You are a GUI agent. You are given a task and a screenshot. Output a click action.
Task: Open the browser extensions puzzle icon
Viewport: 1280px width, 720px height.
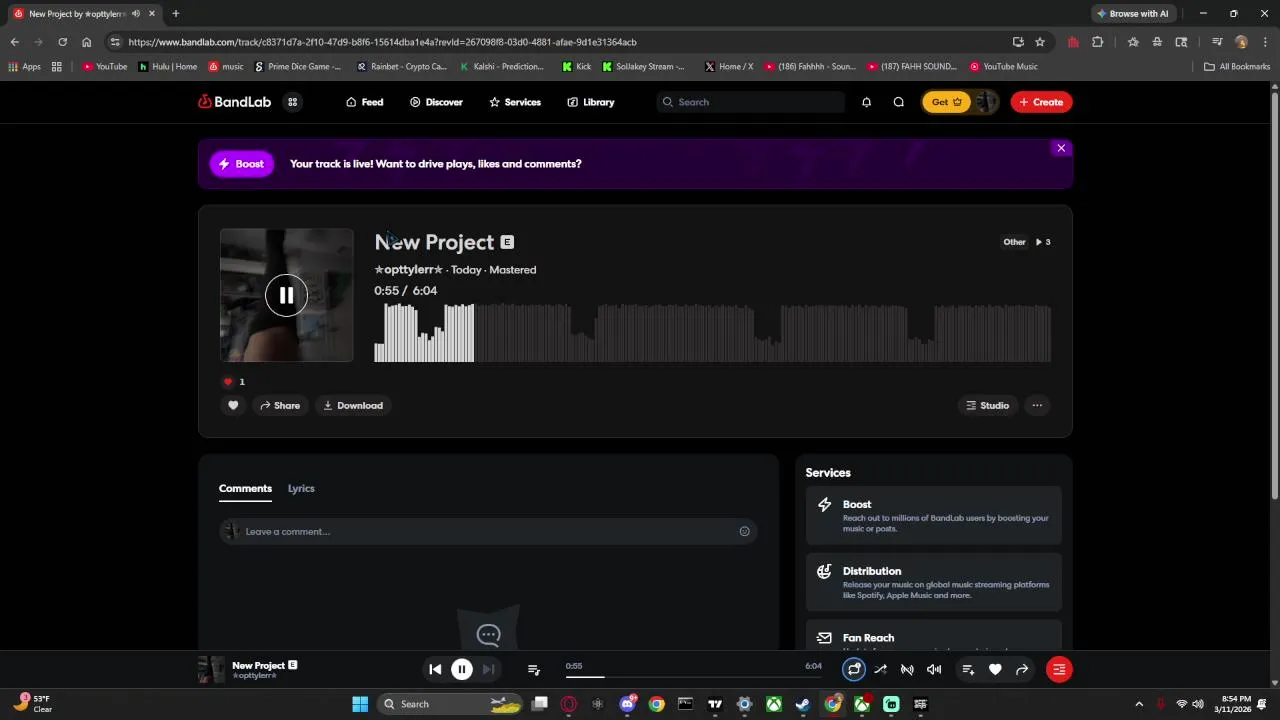pyautogui.click(x=1097, y=42)
